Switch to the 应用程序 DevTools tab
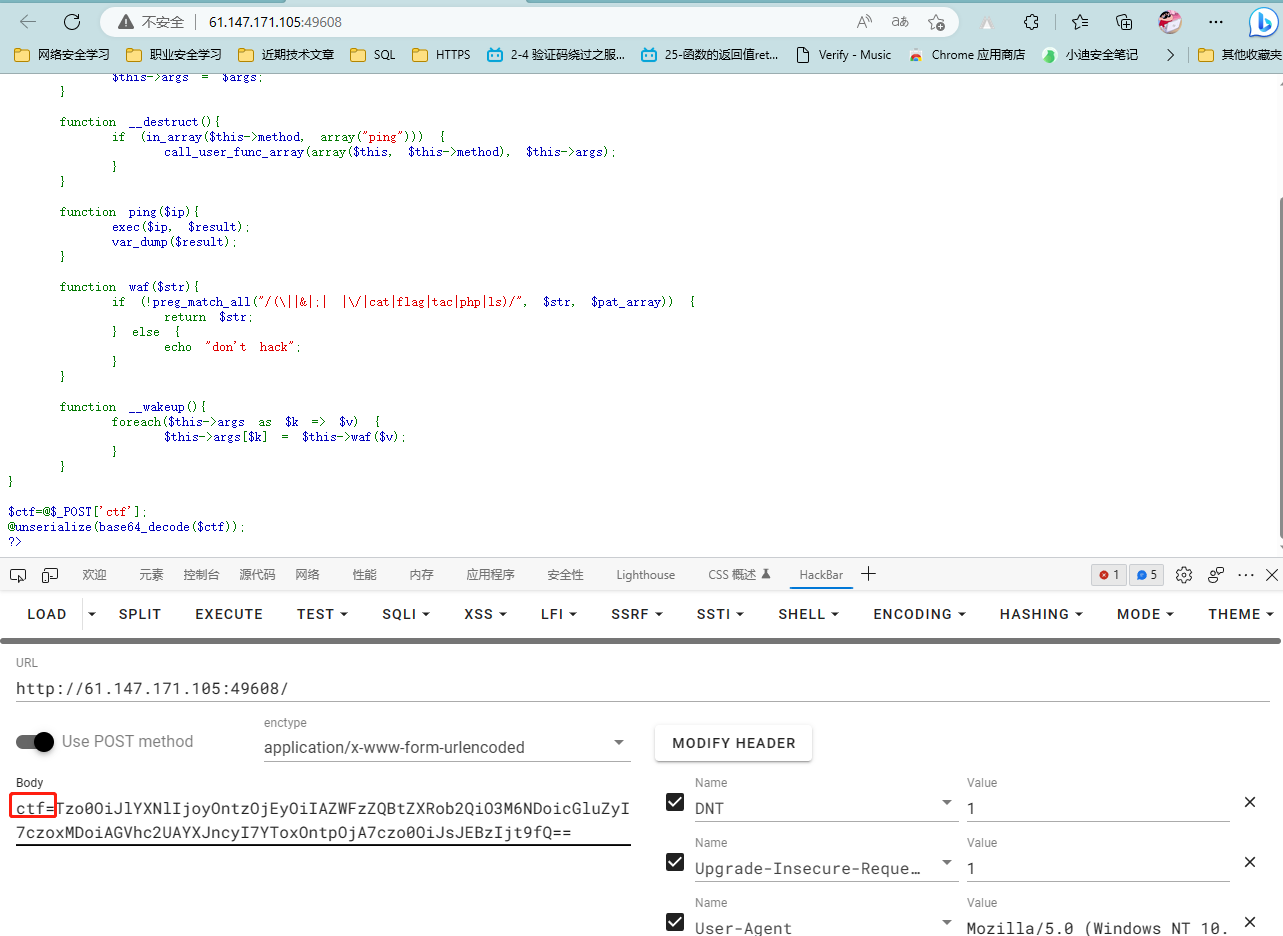The image size is (1283, 936). pos(490,575)
